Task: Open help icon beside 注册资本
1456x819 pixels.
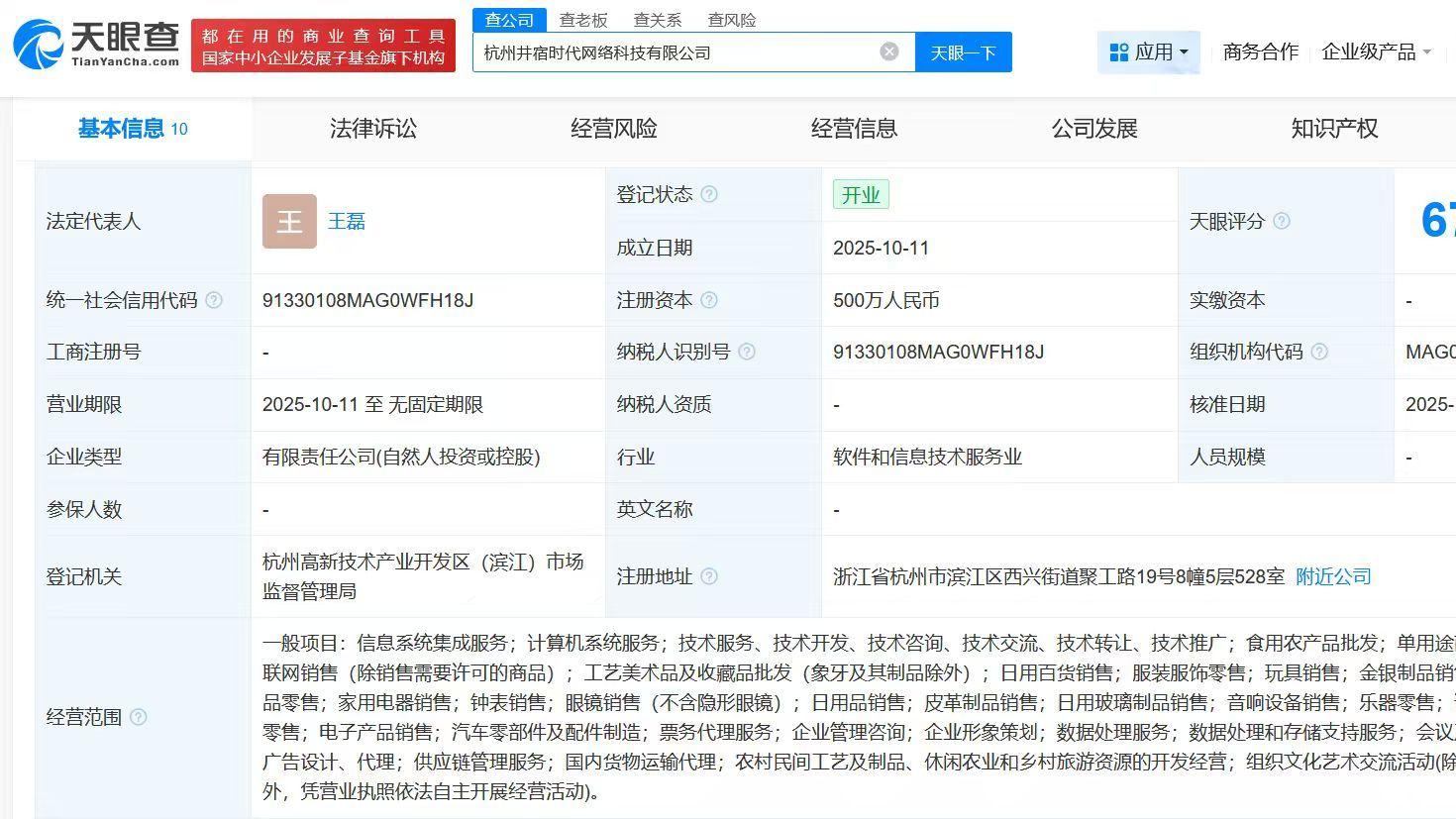Action: [x=709, y=300]
